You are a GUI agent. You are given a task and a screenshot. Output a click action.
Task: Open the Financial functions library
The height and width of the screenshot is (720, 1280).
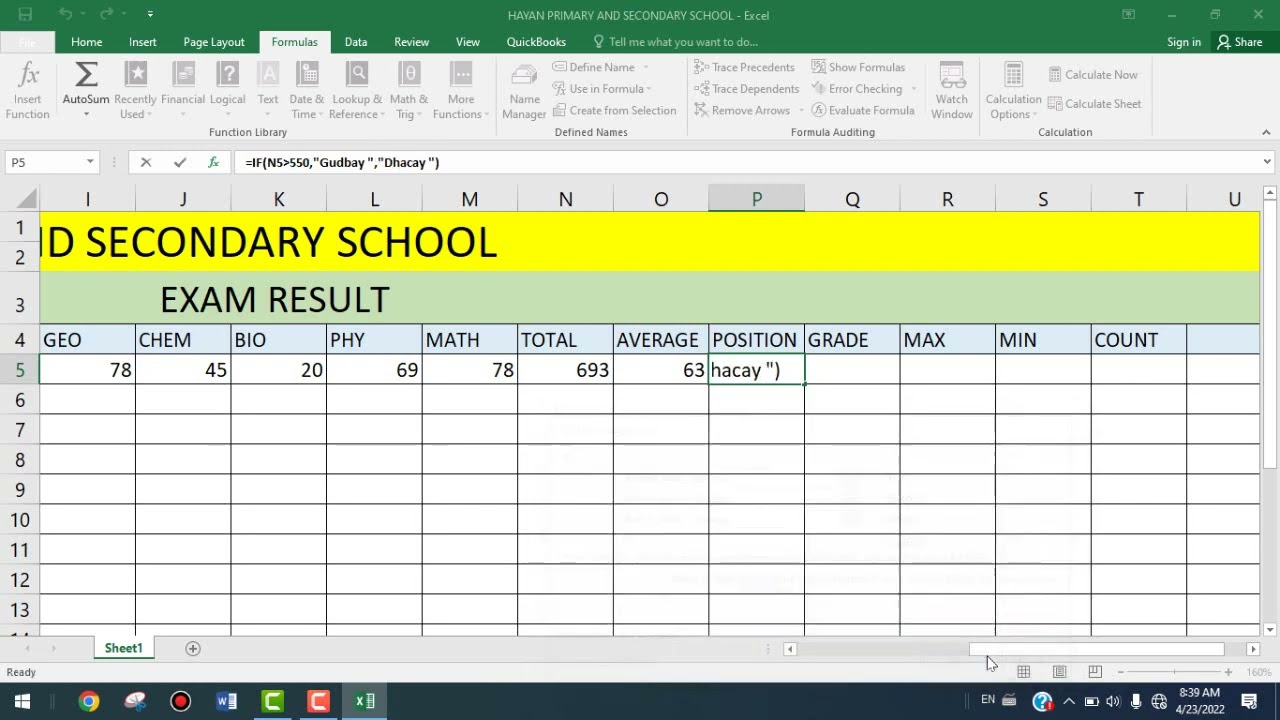pos(183,90)
